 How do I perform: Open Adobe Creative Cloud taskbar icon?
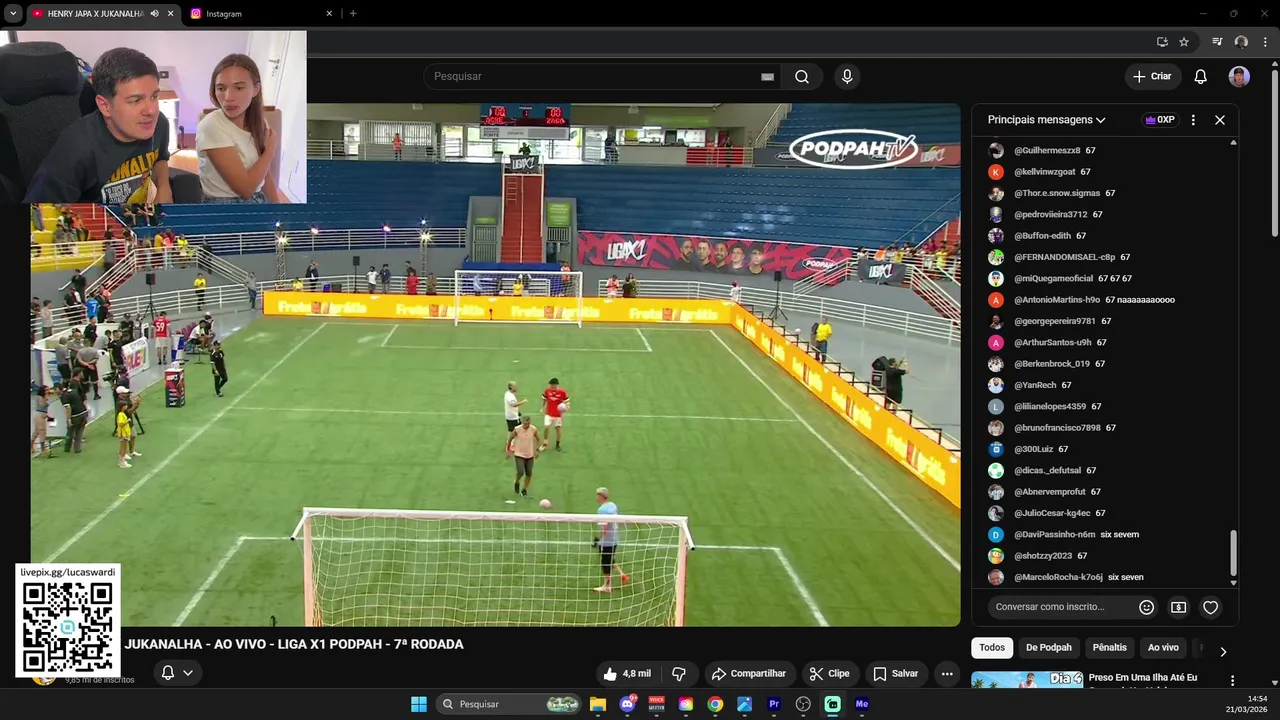coord(685,704)
